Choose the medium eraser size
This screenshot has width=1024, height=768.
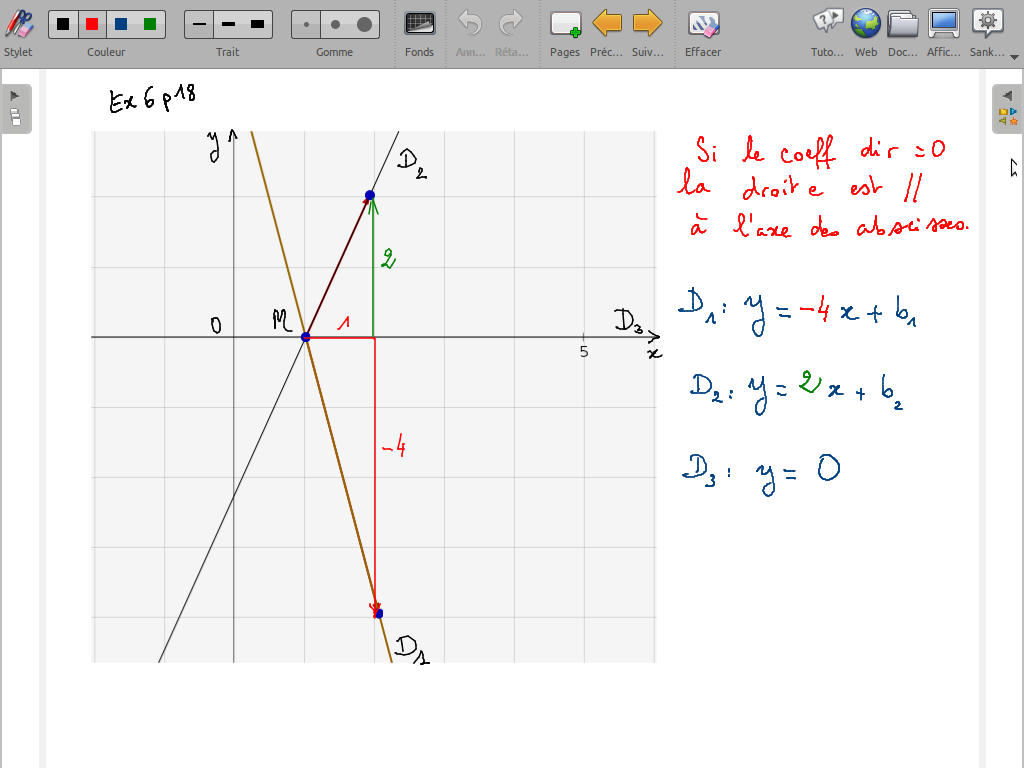pos(335,24)
